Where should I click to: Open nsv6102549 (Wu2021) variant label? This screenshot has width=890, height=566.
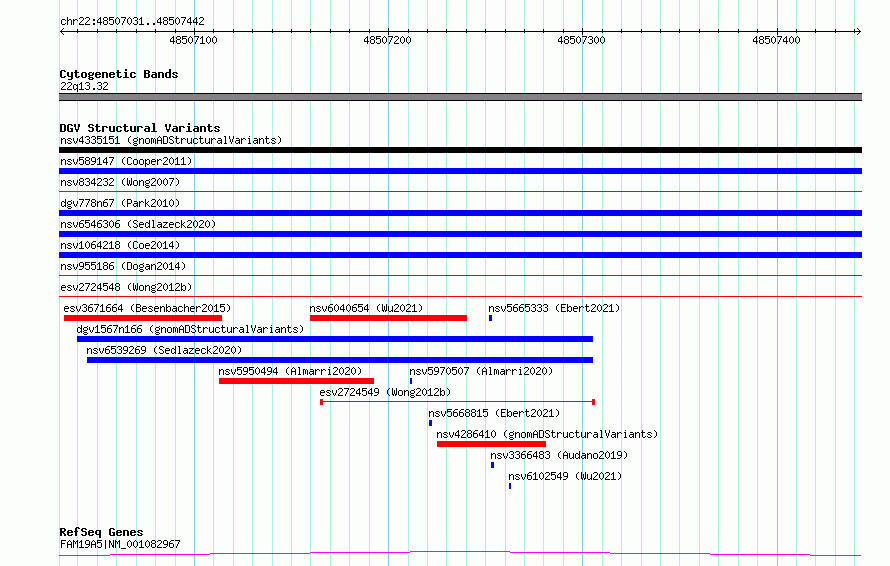[565, 476]
